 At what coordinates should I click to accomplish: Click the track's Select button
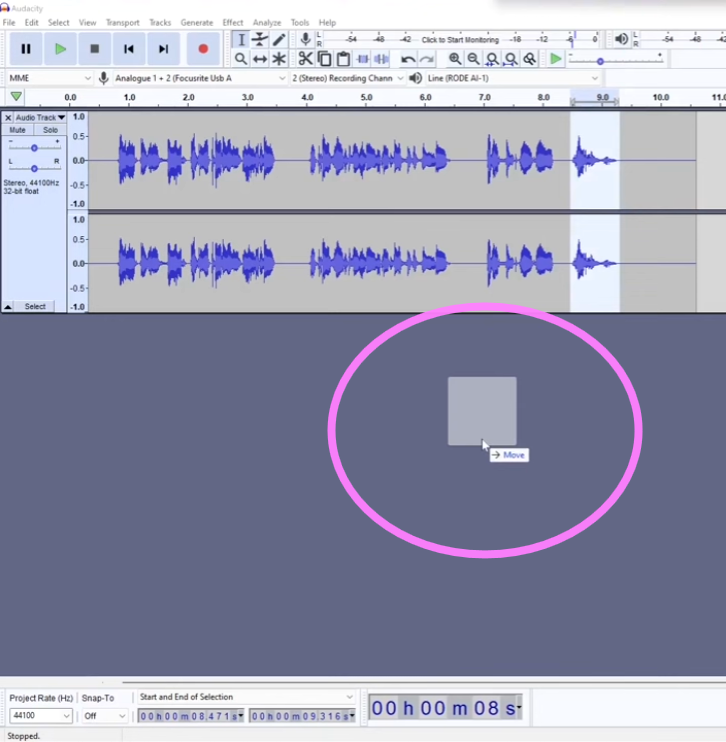pos(35,307)
